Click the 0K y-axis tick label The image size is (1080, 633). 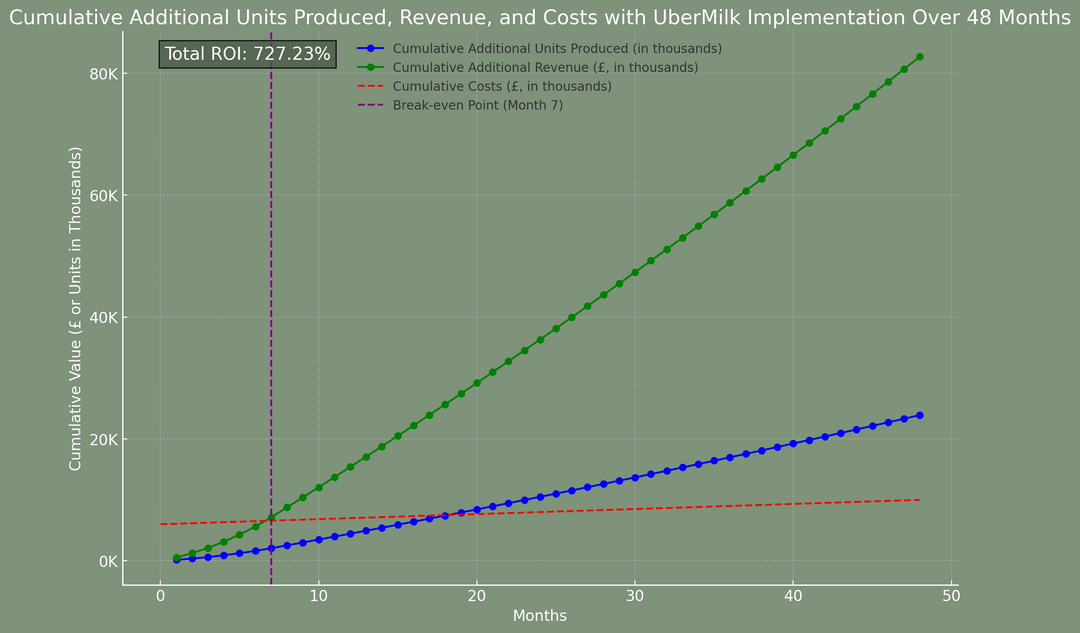point(107,561)
